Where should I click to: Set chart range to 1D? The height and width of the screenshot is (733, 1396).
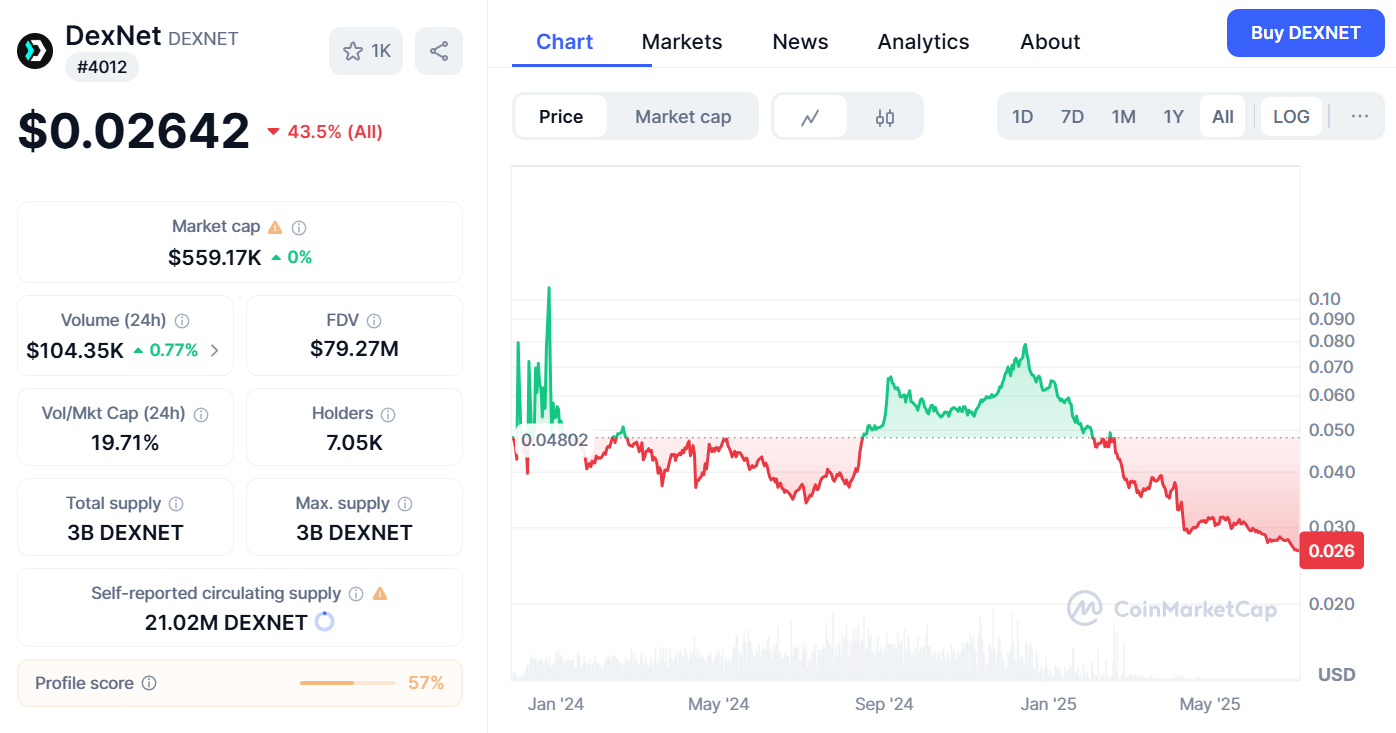[x=1022, y=117]
